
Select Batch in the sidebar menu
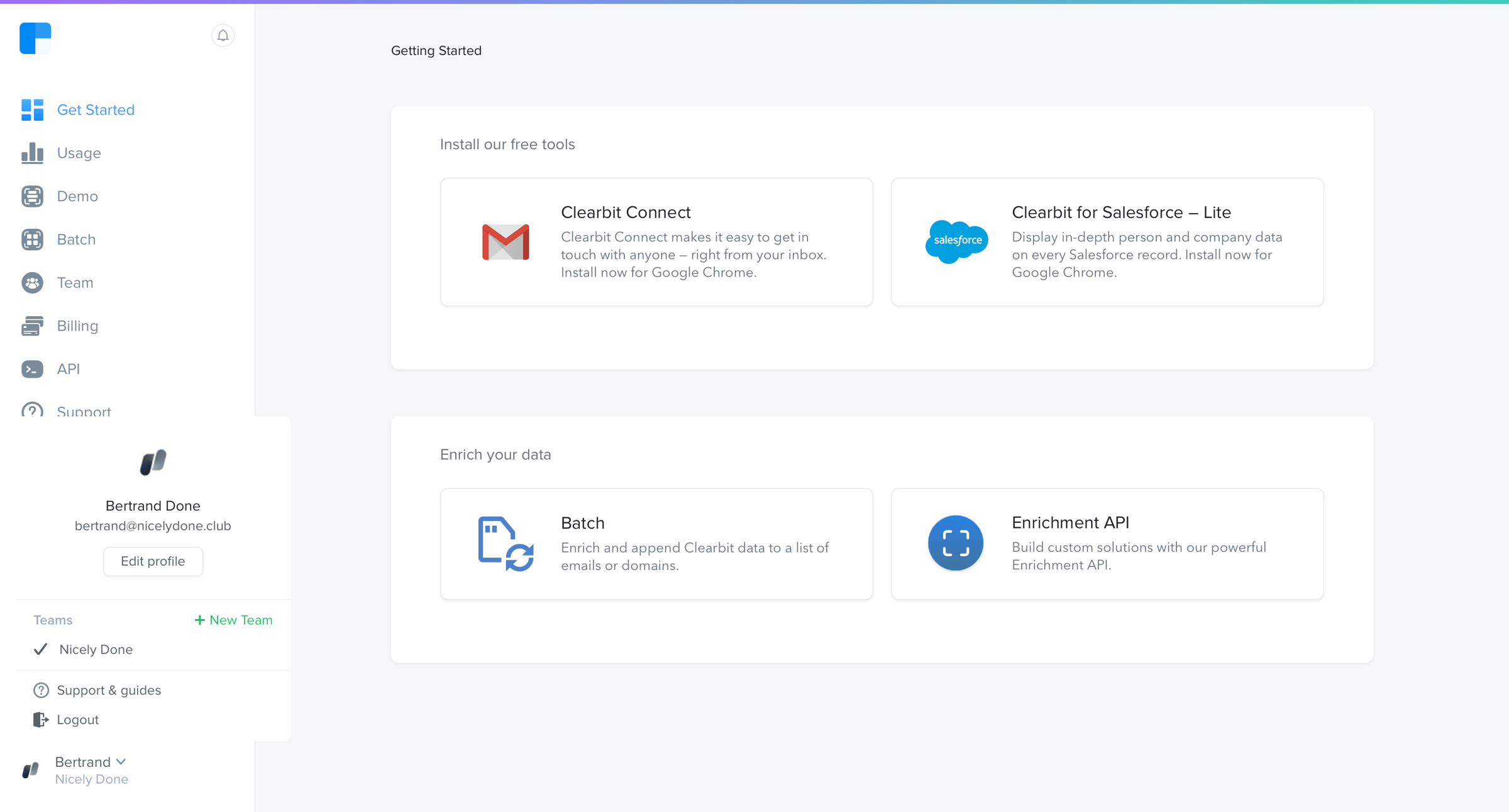point(76,239)
